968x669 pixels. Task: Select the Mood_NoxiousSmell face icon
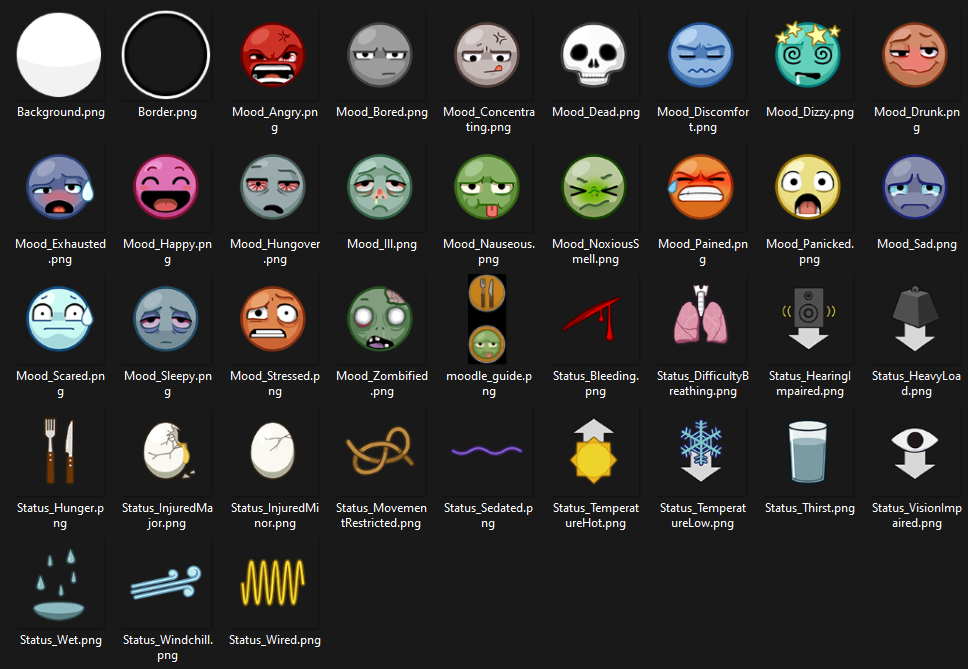pos(594,187)
